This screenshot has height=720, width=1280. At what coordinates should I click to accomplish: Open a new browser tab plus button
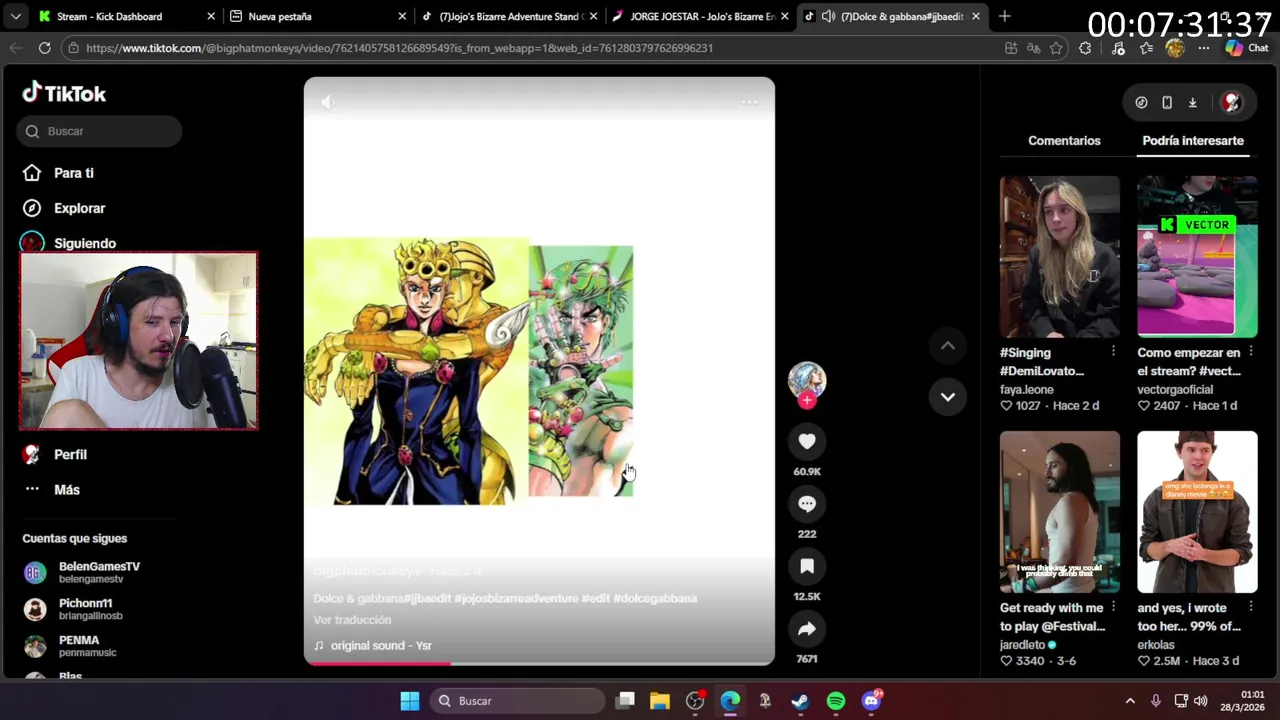(x=1004, y=16)
